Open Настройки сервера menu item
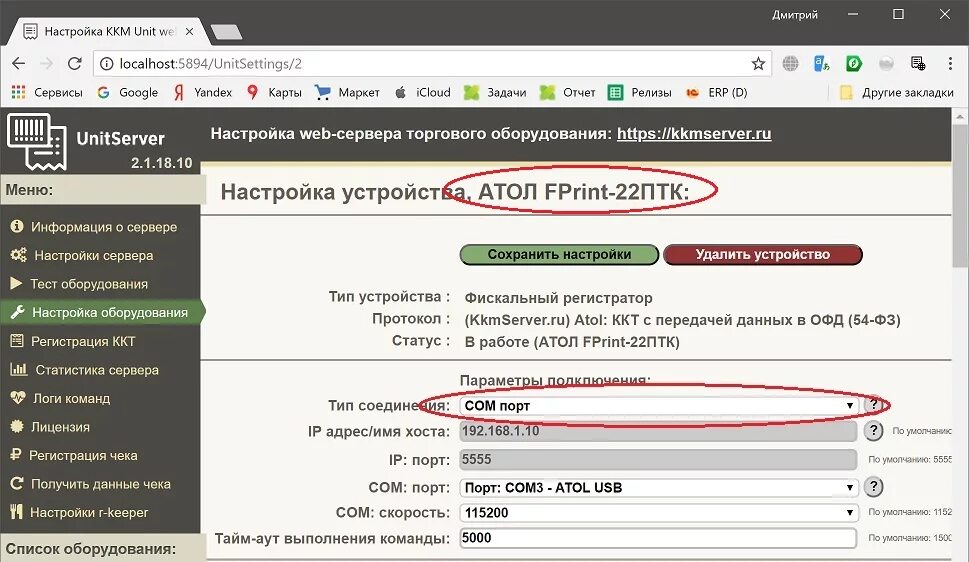The image size is (969, 562). tap(82, 255)
